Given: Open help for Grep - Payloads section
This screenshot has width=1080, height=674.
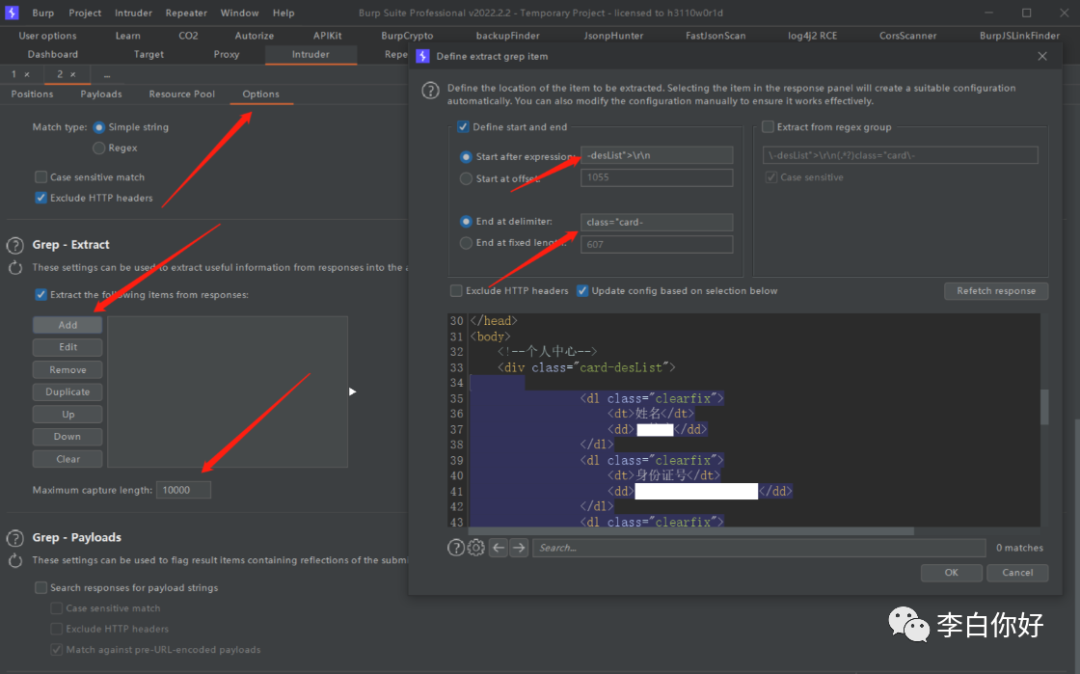Looking at the screenshot, I should [15, 538].
